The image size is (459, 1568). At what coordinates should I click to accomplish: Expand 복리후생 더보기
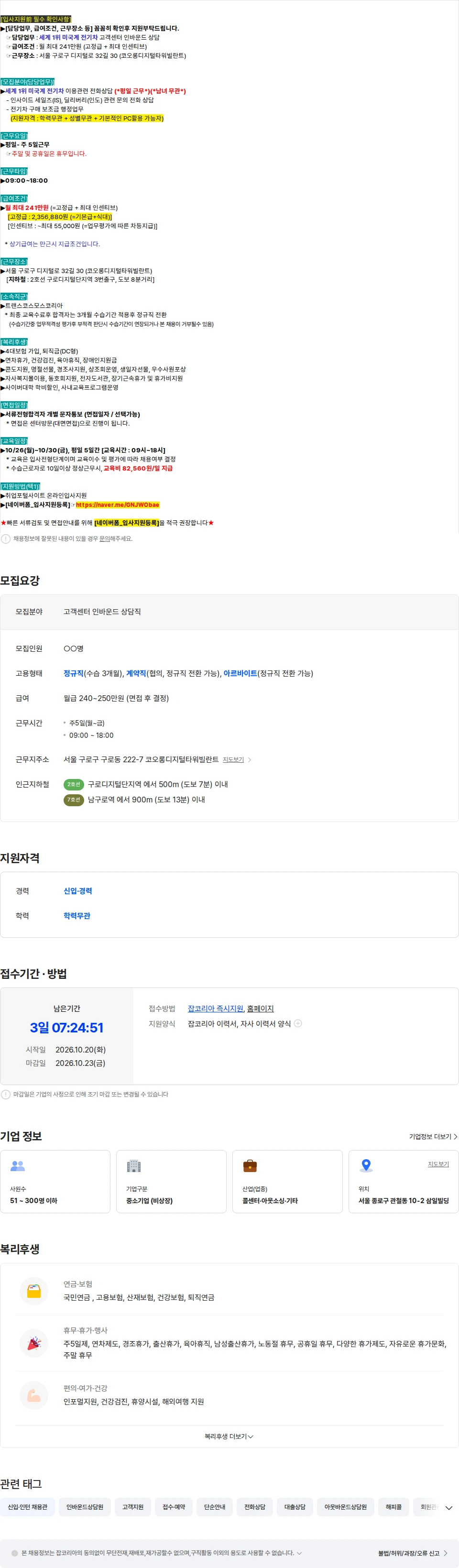pyautogui.click(x=229, y=1436)
